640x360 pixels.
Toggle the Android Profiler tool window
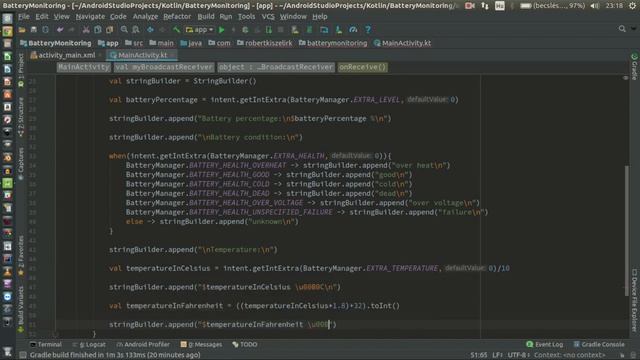coord(143,344)
